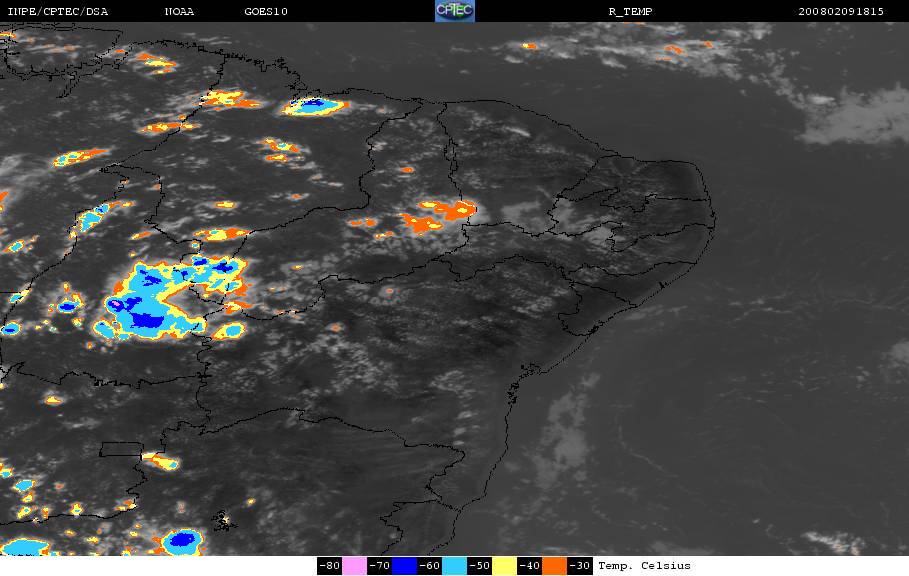The height and width of the screenshot is (576, 909).
Task: Click the NOAA label in the header
Action: pos(180,12)
